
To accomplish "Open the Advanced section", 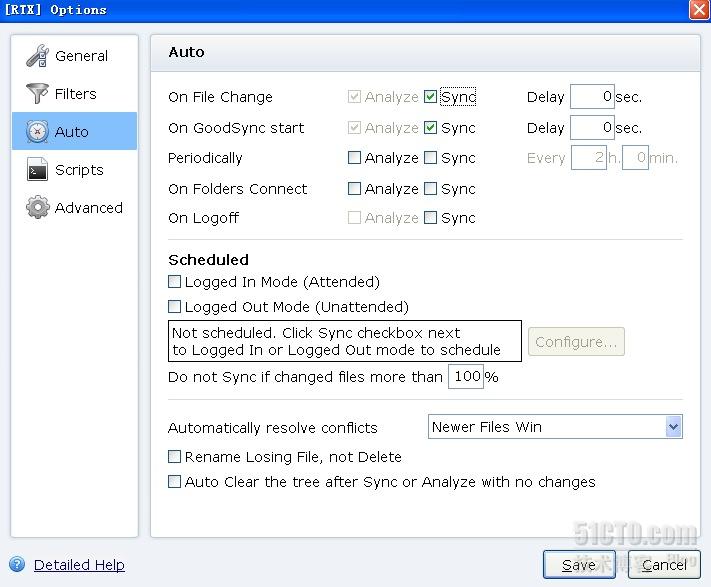I will pyautogui.click(x=74, y=207).
